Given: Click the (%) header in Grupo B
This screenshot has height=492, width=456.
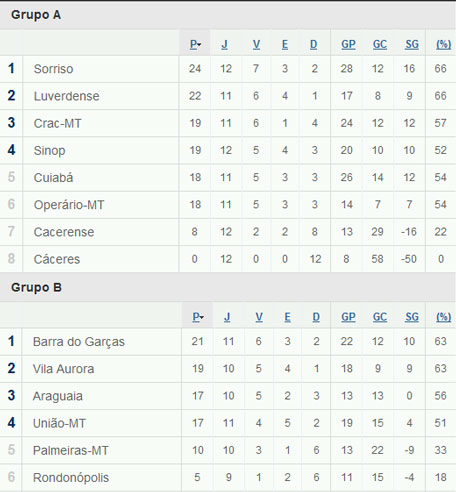Looking at the screenshot, I should pyautogui.click(x=443, y=317).
